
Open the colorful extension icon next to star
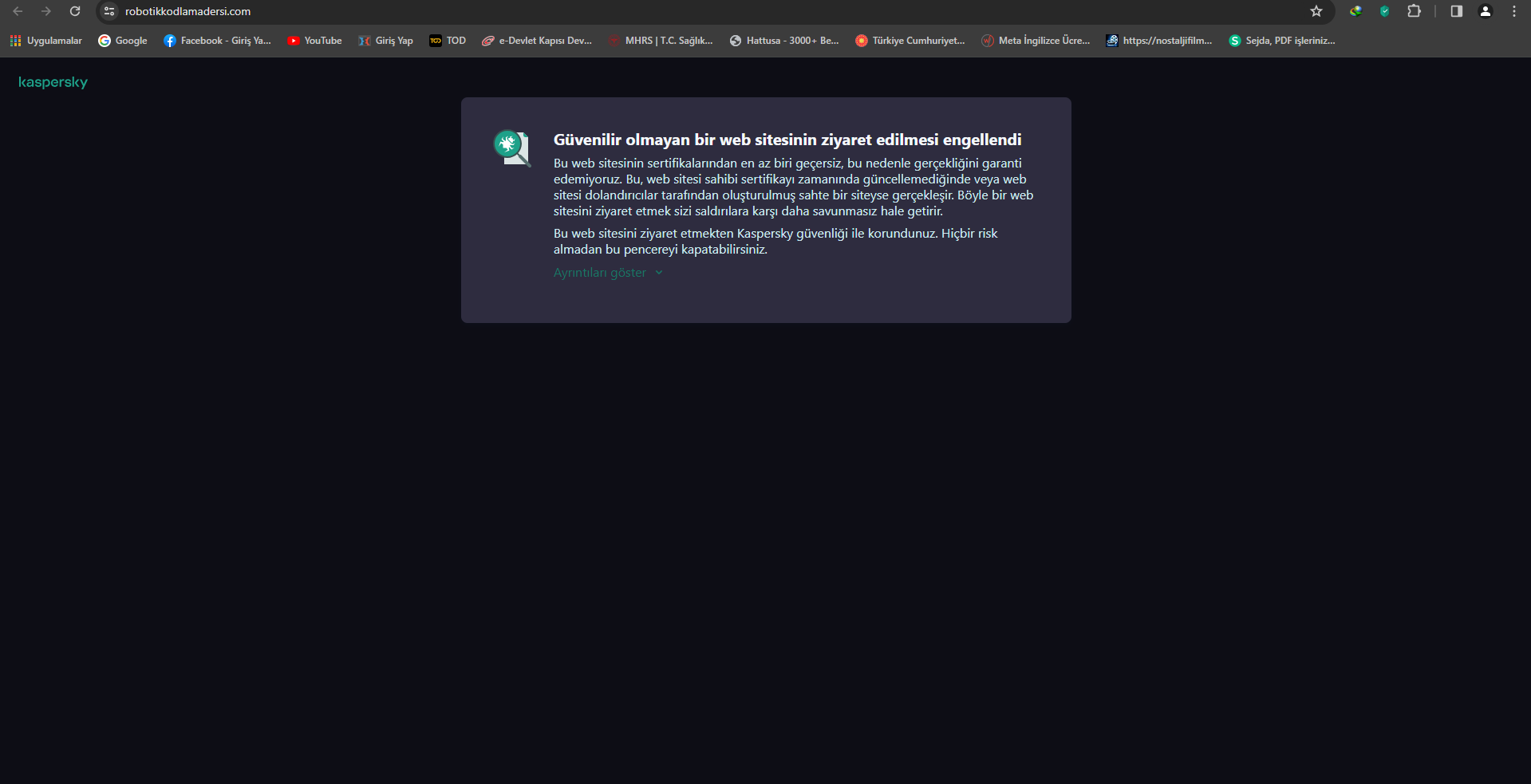click(x=1355, y=11)
